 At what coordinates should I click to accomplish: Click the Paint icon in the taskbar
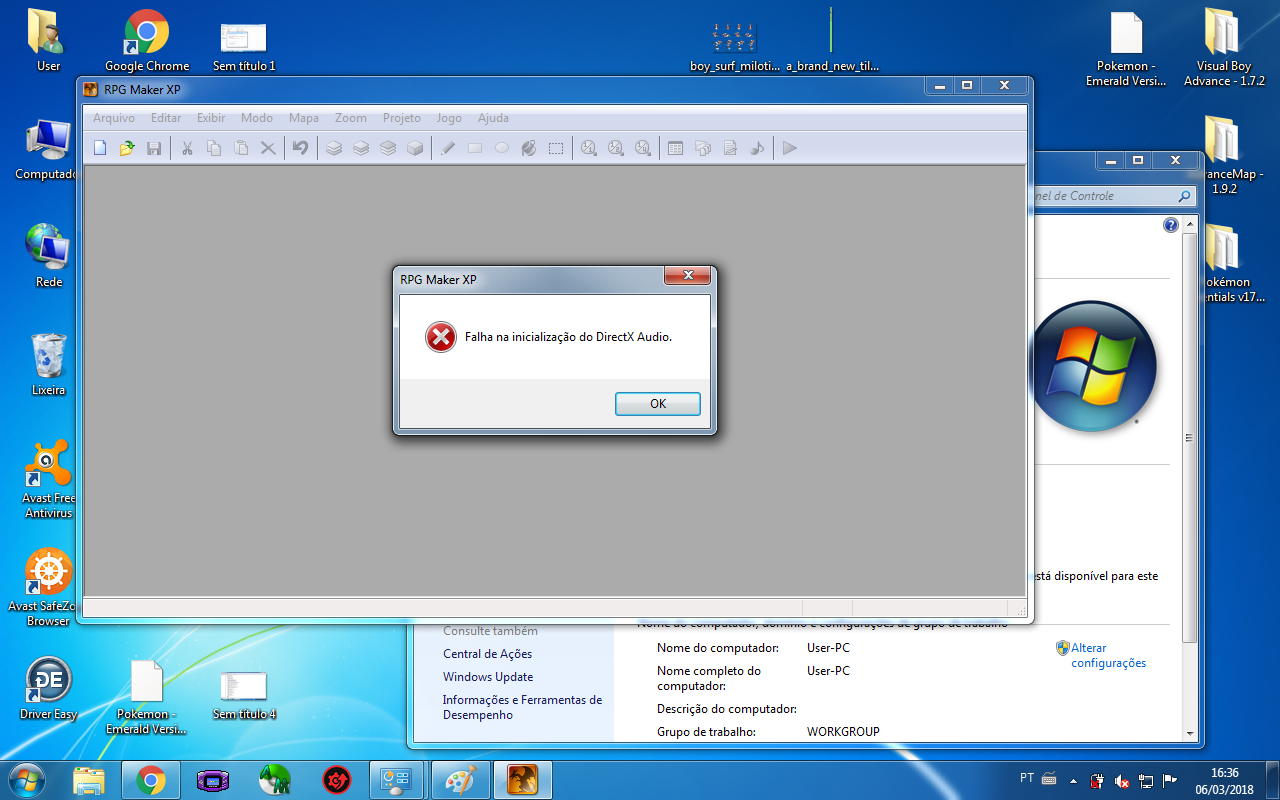(460, 780)
